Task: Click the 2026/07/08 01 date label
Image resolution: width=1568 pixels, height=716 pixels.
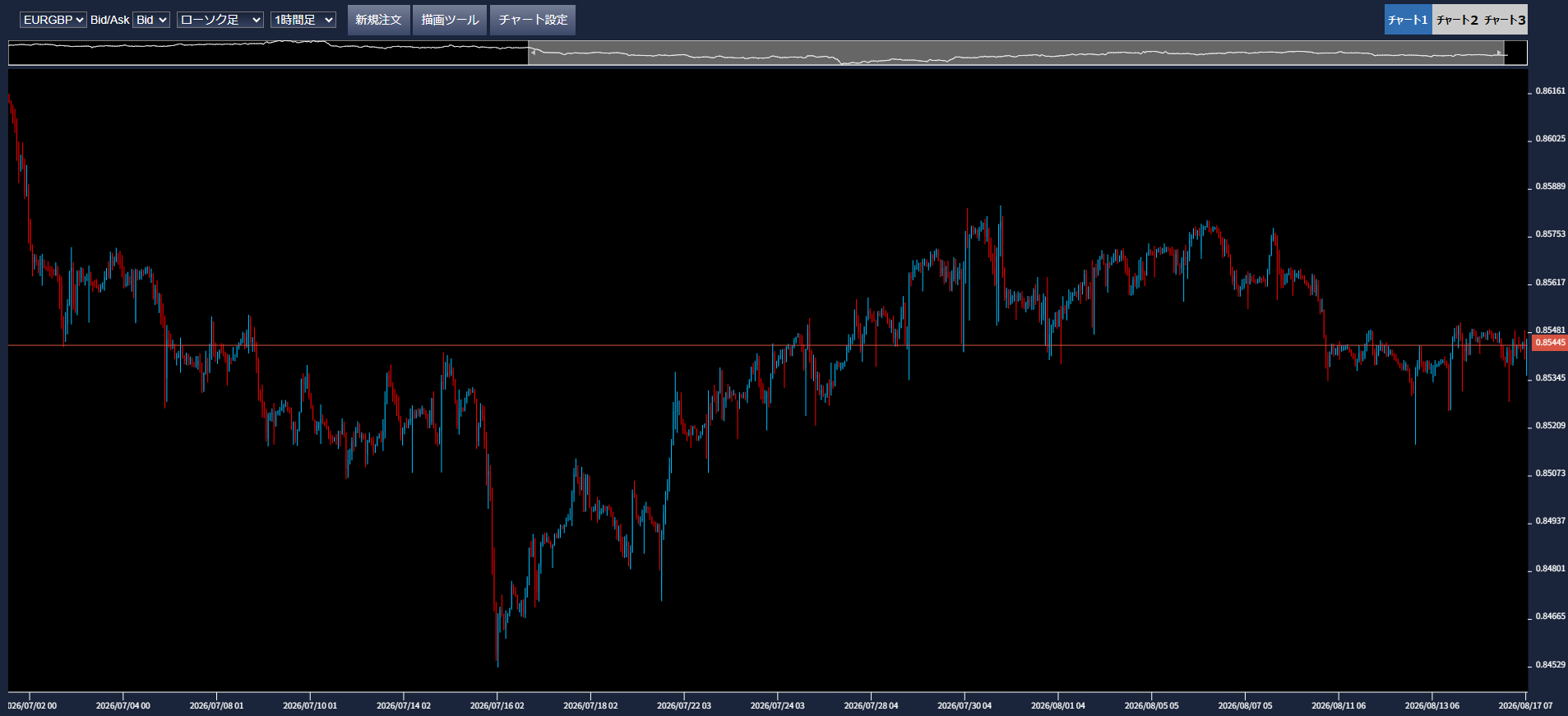Action: click(216, 706)
